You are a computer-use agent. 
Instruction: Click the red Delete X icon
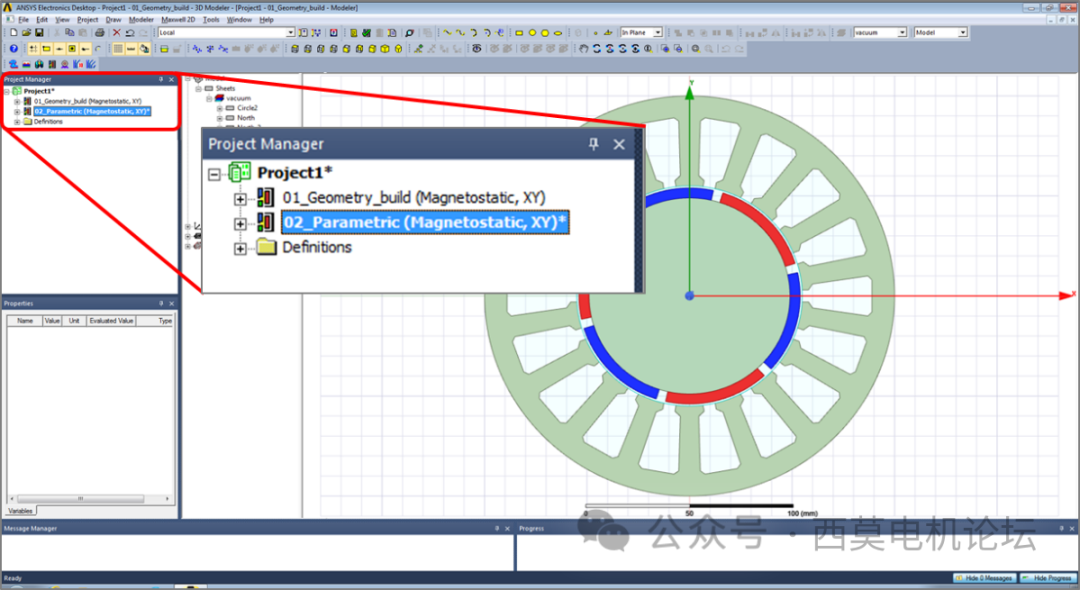(x=117, y=33)
